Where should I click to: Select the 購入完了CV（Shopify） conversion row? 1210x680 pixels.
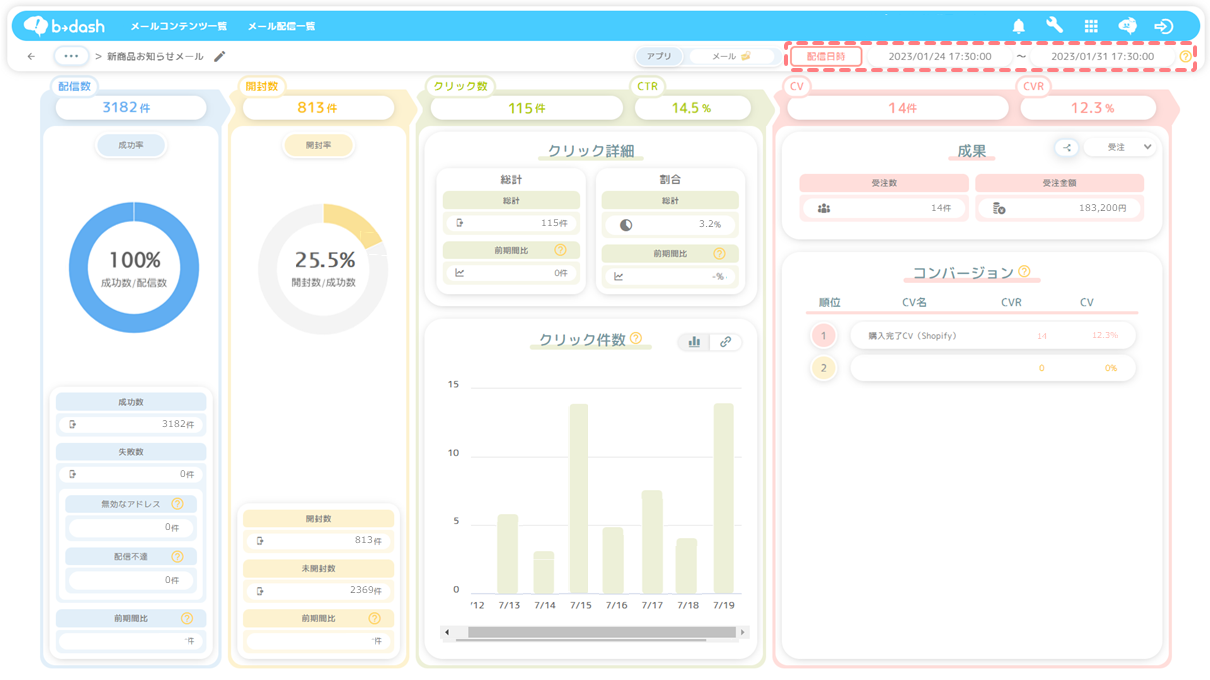coord(993,336)
